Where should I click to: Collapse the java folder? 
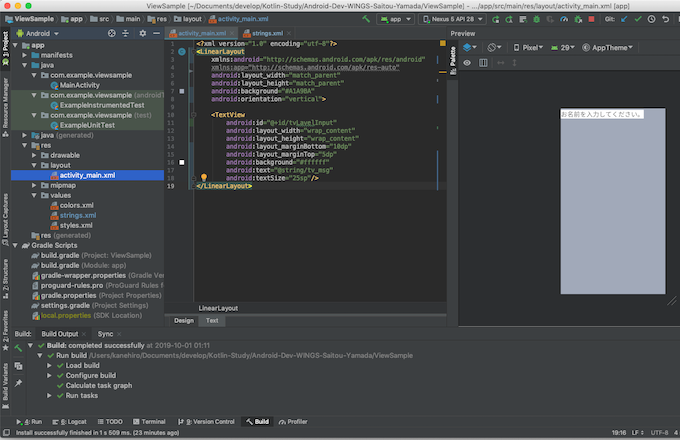click(x=25, y=65)
